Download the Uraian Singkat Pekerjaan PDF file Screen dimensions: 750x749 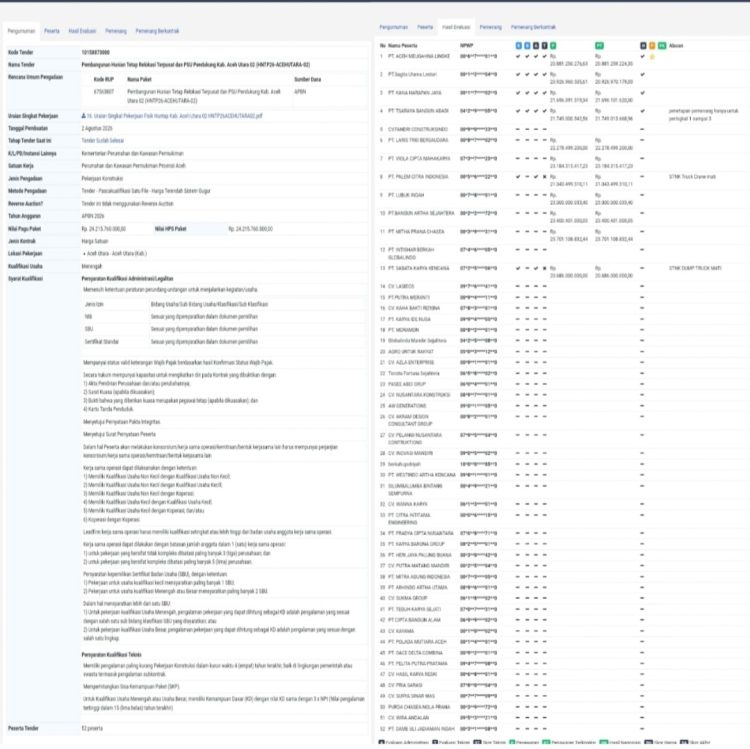coord(175,116)
